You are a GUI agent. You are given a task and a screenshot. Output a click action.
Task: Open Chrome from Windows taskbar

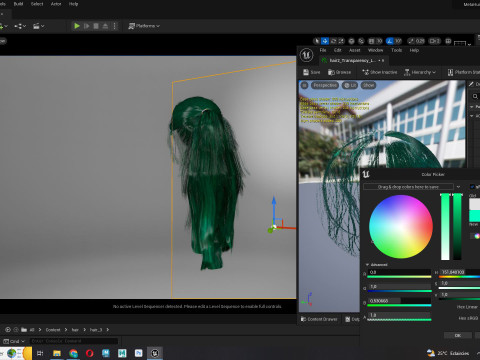(73, 353)
